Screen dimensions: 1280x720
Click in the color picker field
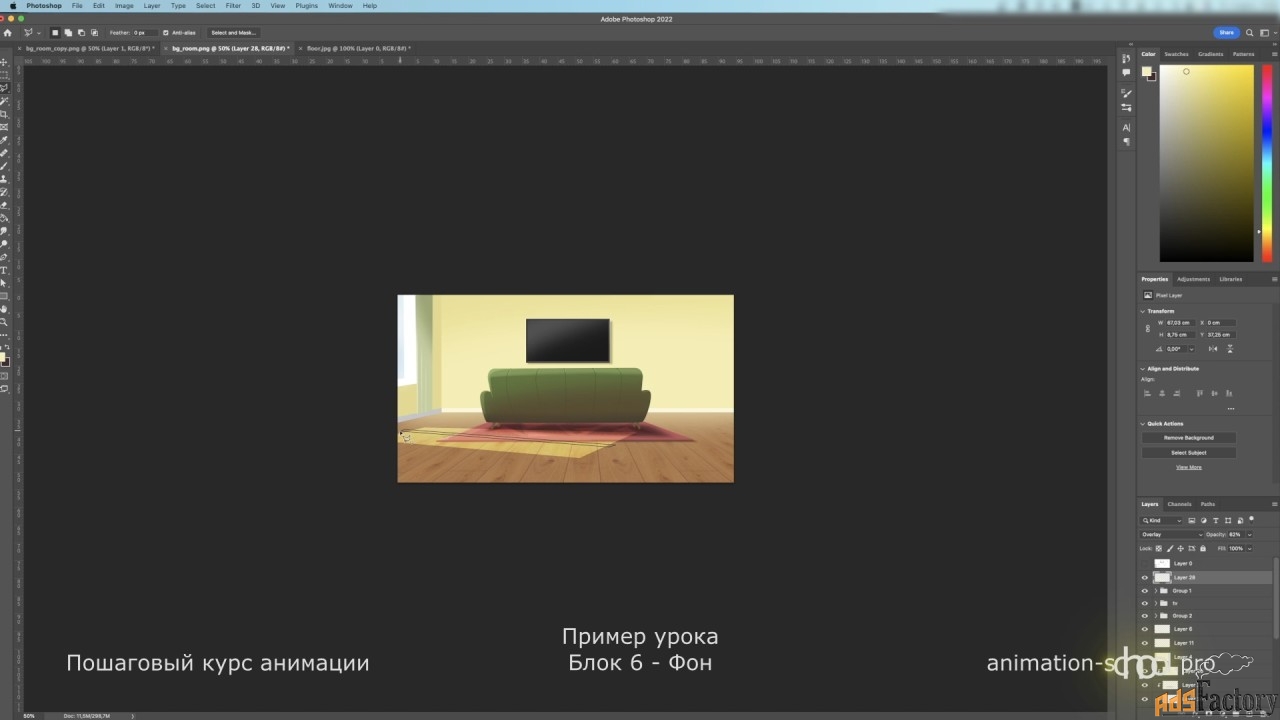[1206, 163]
